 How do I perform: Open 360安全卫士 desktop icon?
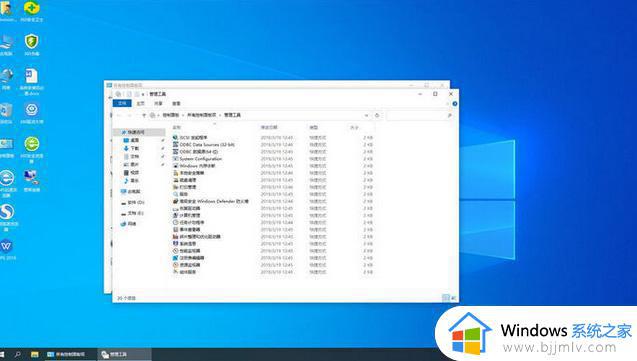tap(31, 11)
